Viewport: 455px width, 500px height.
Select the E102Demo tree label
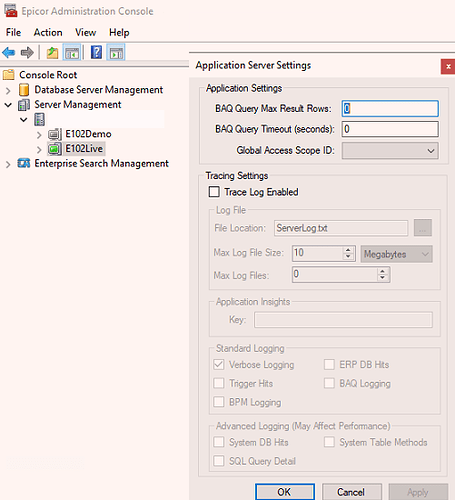click(88, 134)
